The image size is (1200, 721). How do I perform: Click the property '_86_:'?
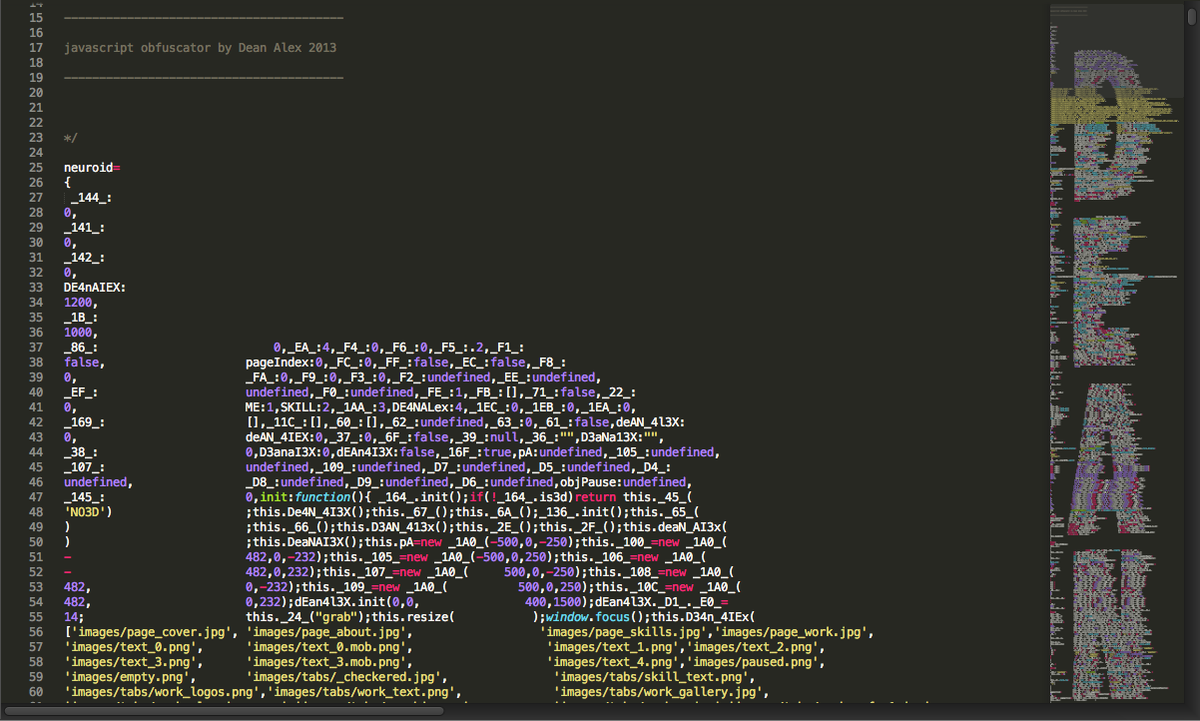click(80, 347)
